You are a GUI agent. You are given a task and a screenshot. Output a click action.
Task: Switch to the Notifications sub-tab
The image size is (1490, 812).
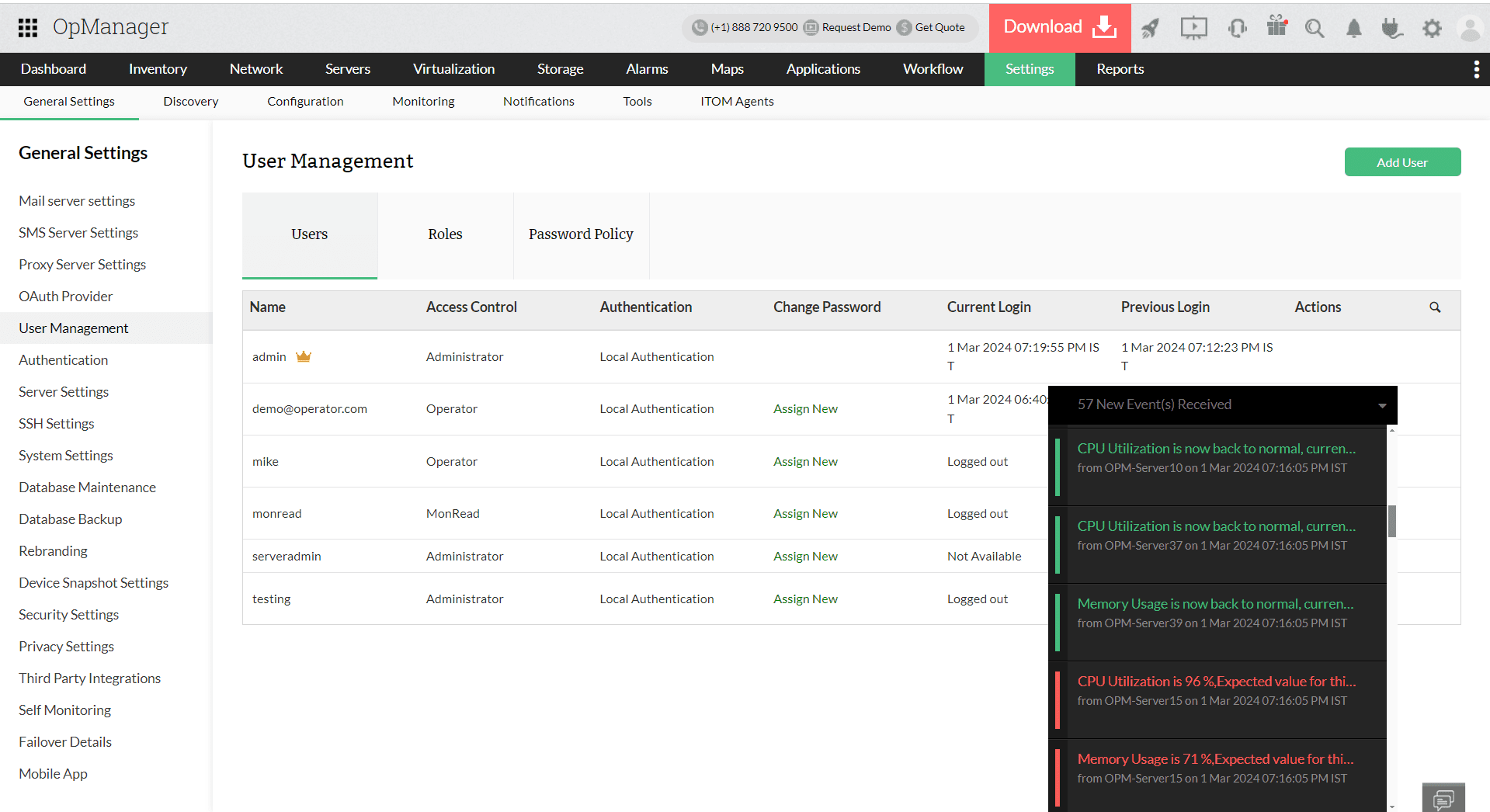coord(539,102)
